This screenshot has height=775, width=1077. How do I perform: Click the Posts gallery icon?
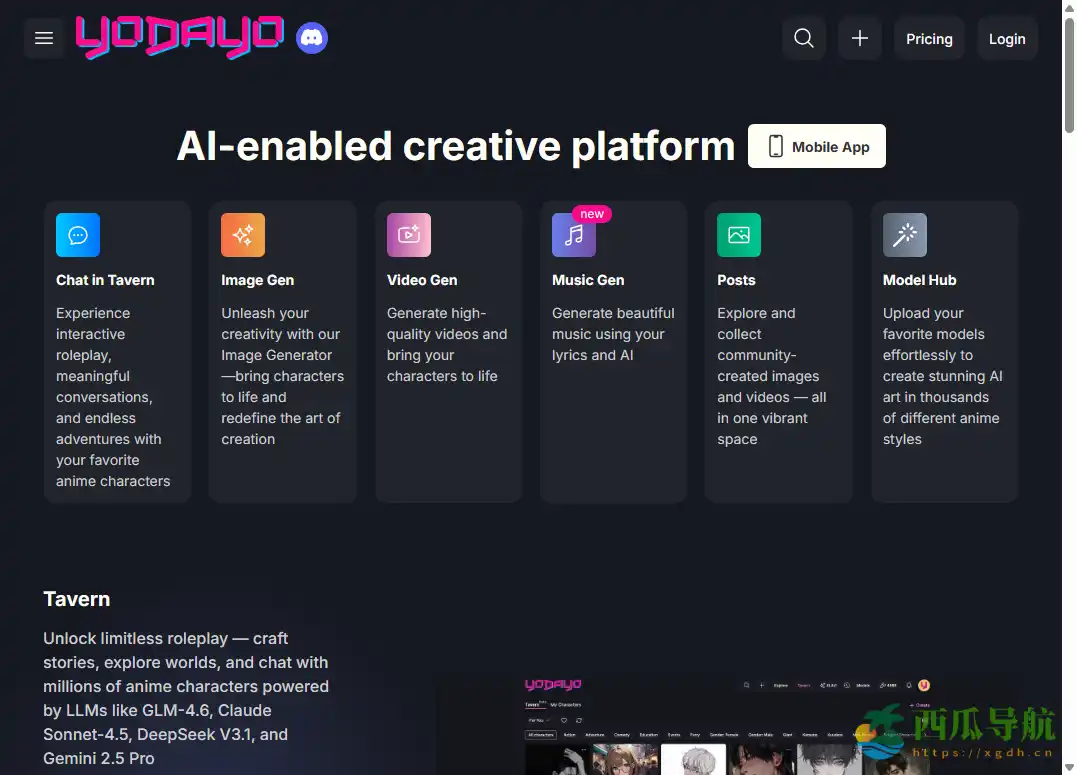point(738,234)
